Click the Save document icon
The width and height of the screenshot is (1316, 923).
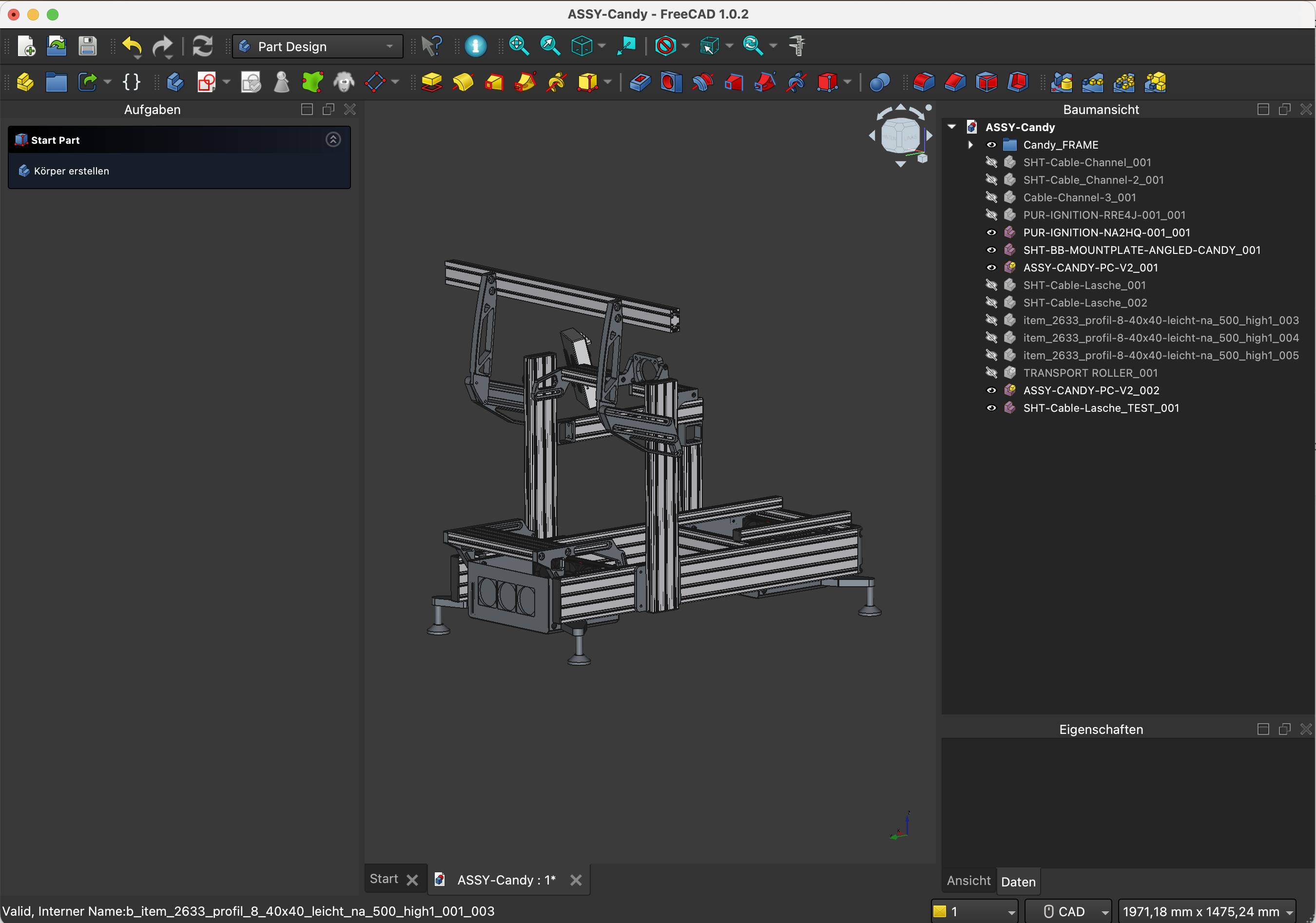[87, 46]
